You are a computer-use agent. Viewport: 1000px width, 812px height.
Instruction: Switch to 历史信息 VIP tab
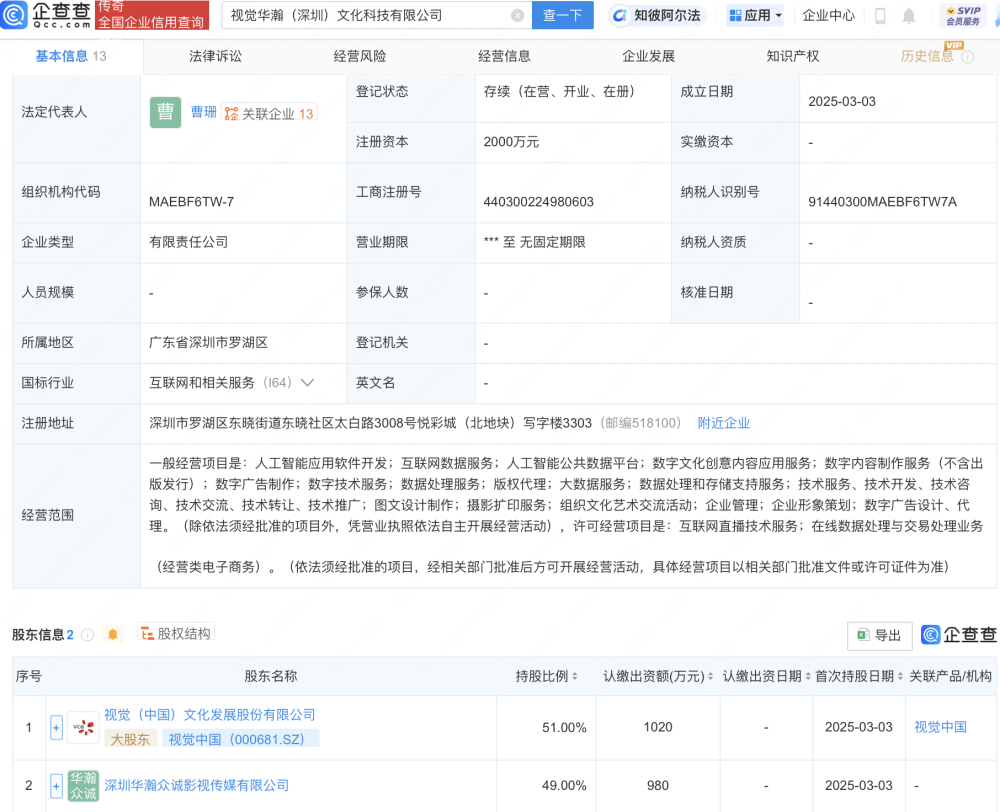(x=927, y=56)
